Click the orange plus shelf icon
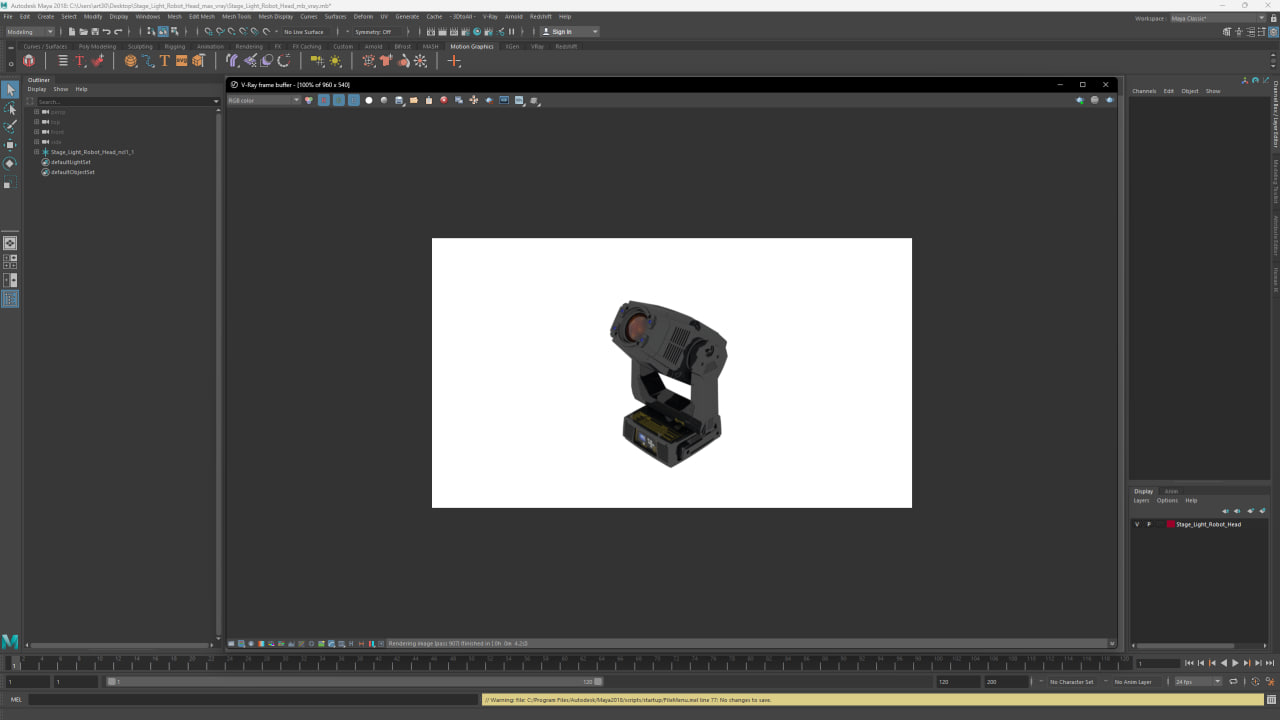The width and height of the screenshot is (1280, 720). point(454,61)
